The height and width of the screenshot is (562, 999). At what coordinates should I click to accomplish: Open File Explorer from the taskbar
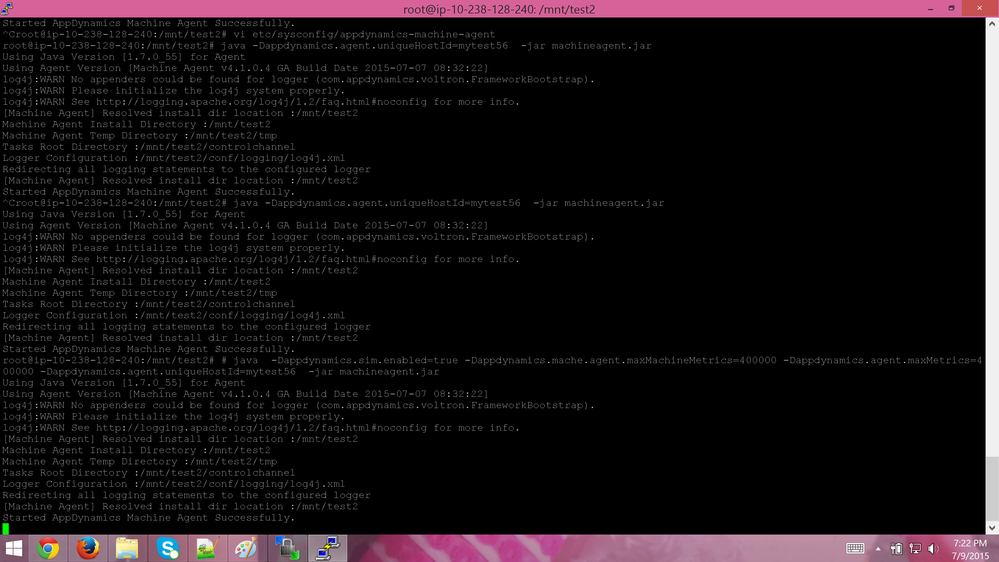(x=127, y=548)
